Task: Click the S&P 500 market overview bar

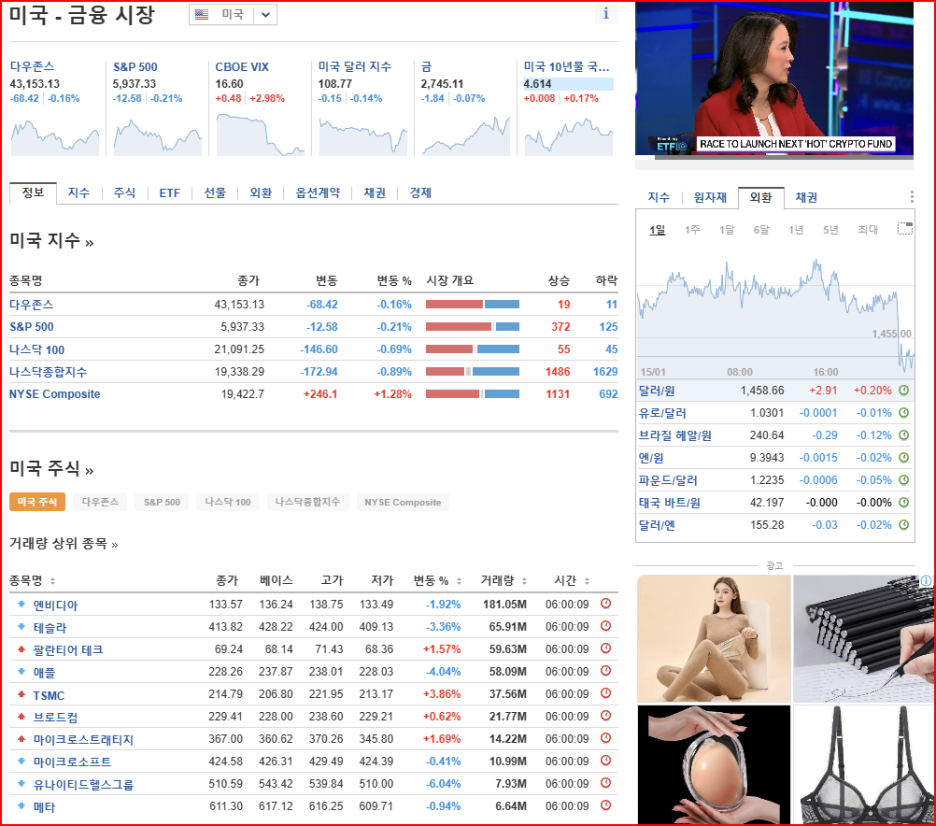Action: [472, 326]
